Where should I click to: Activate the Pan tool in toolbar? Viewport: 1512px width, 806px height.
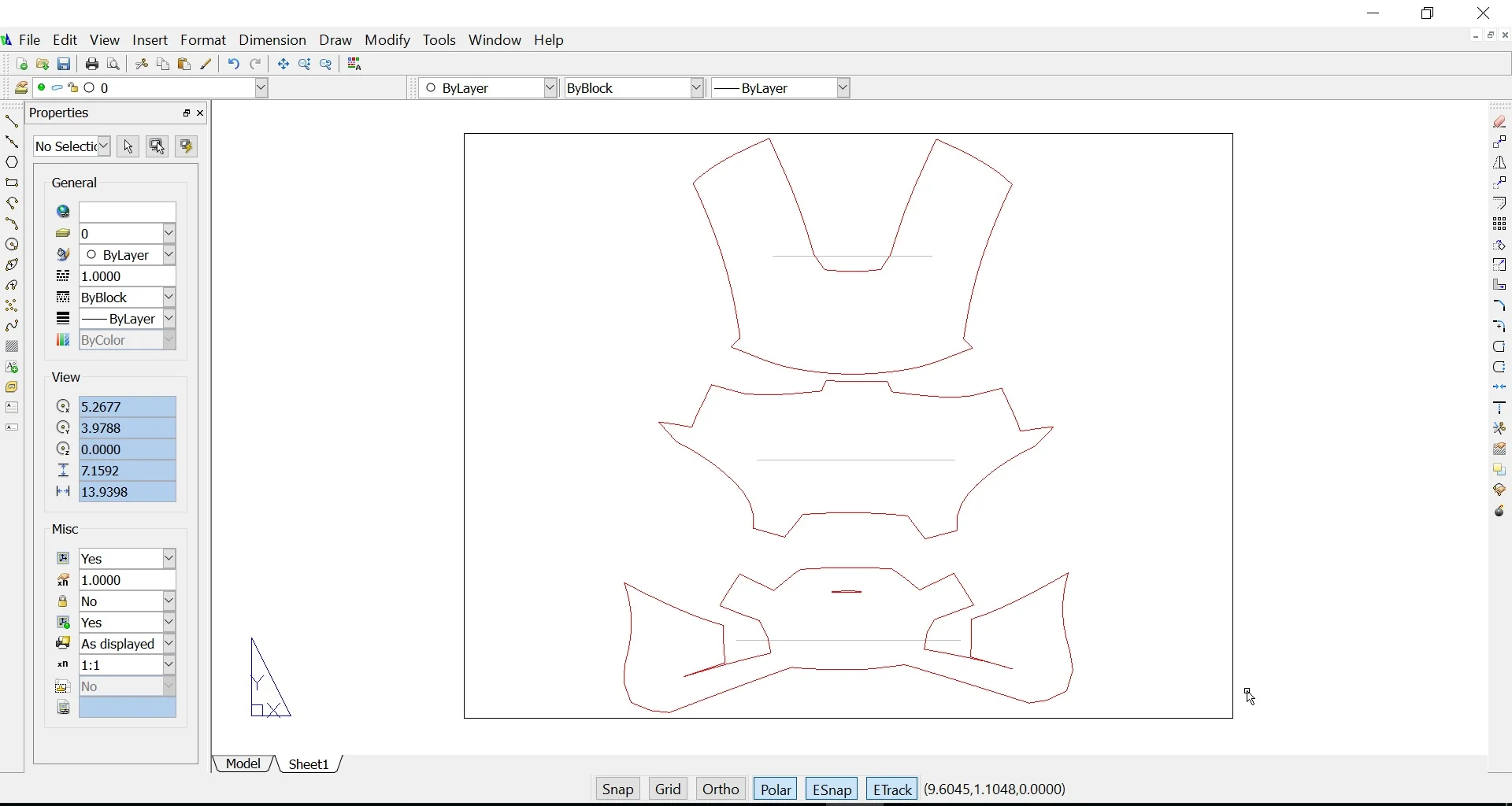pos(283,65)
